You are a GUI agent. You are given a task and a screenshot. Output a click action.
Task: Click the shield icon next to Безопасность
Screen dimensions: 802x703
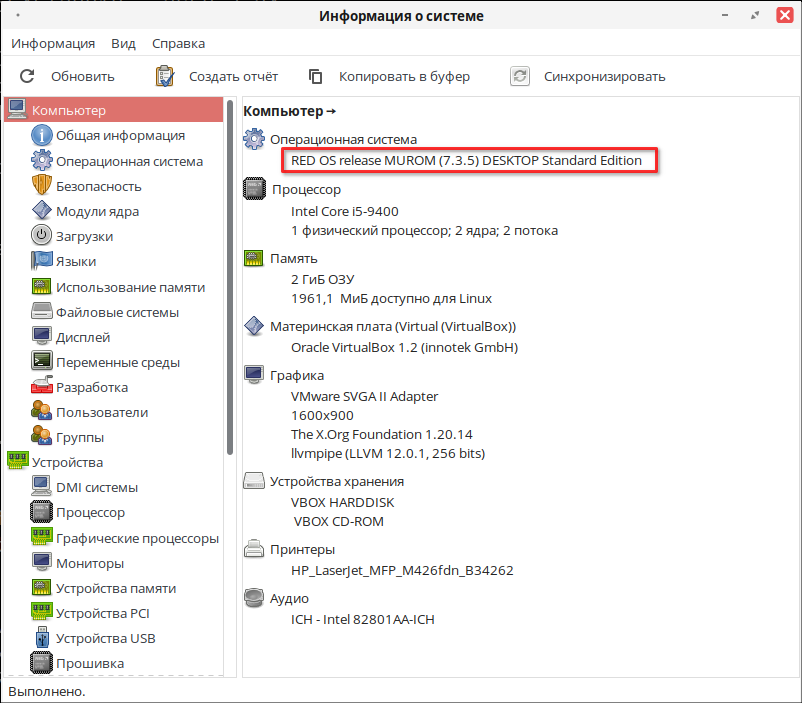41,185
